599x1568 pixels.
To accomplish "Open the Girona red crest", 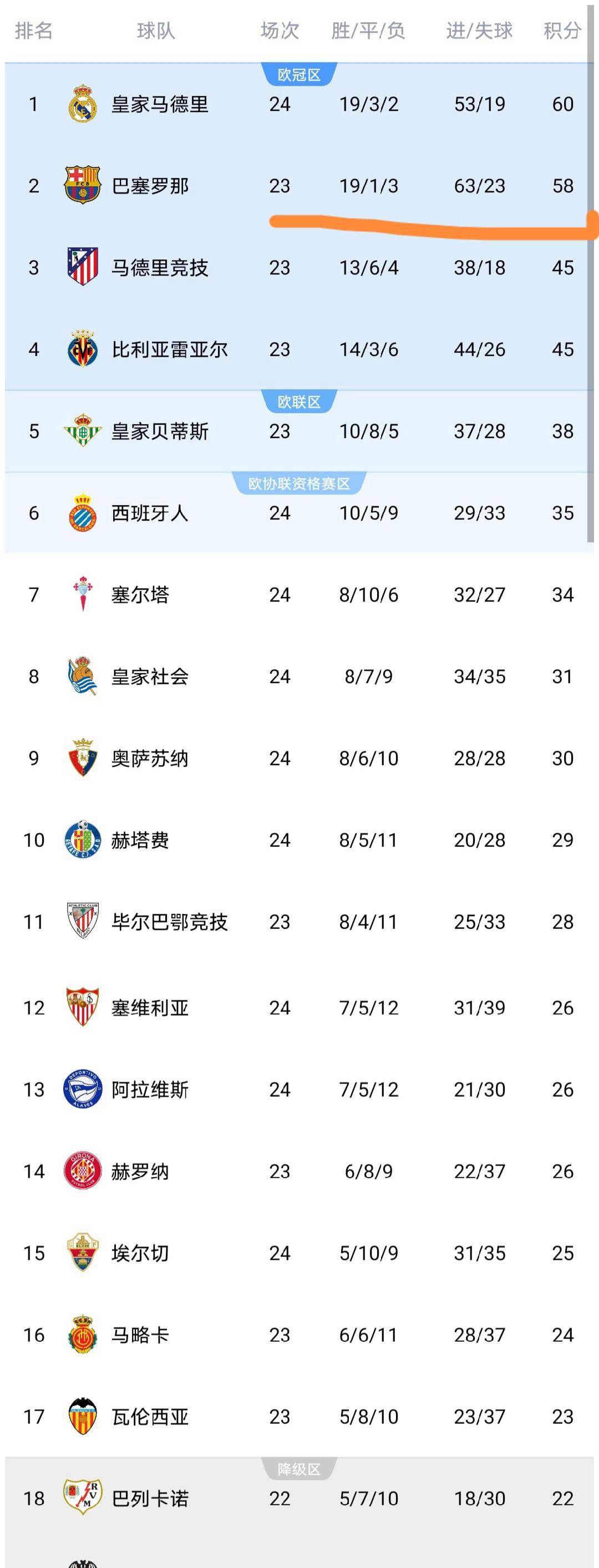I will click(x=82, y=1170).
